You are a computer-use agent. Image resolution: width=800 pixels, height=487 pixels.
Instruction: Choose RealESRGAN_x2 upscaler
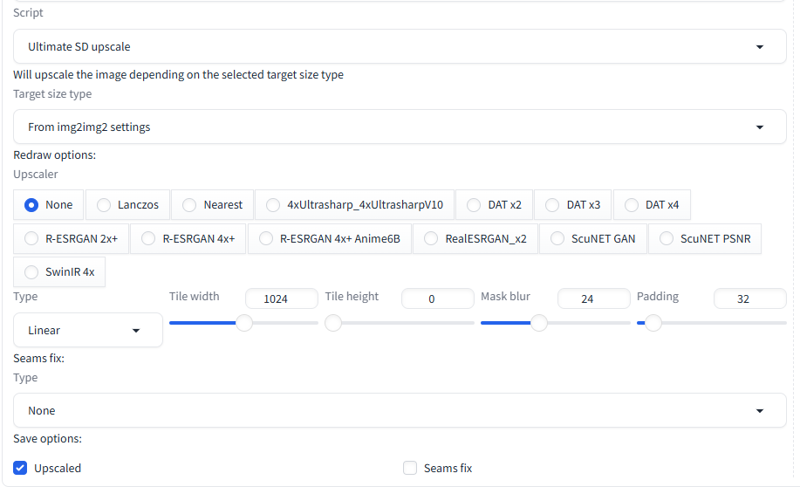(475, 239)
